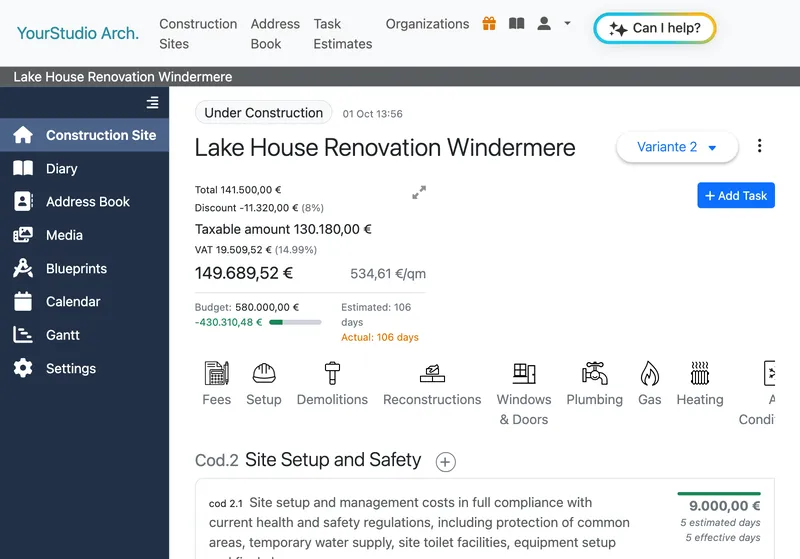Click the Address Book contact icon in sidebar
Image resolution: width=800 pixels, height=559 pixels.
(23, 201)
